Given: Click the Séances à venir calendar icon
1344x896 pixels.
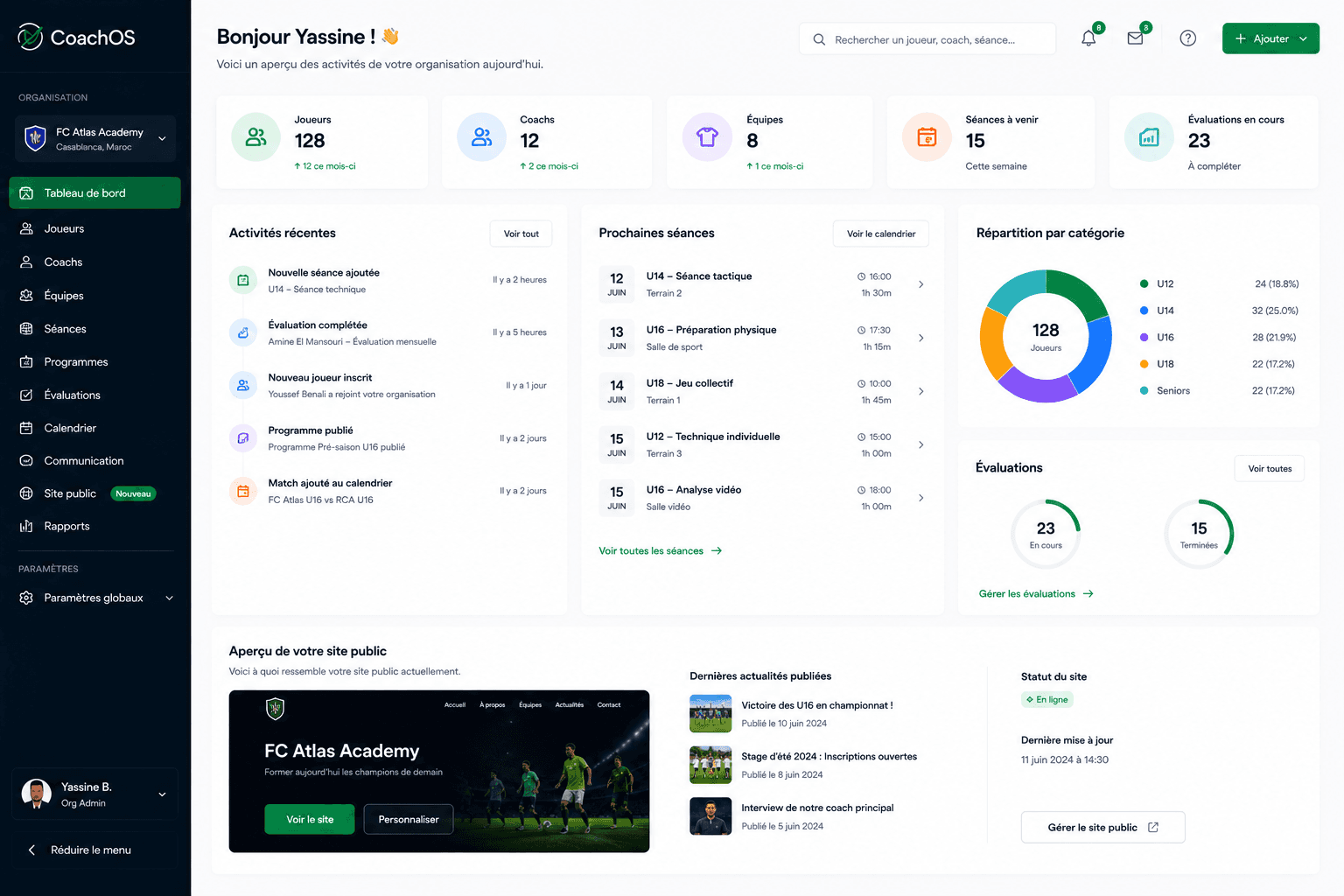Looking at the screenshot, I should tap(927, 137).
